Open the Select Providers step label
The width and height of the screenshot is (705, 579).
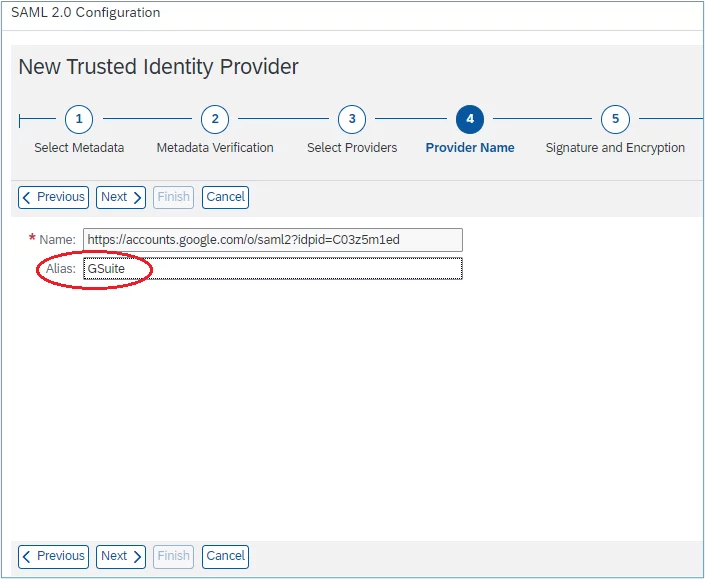[x=352, y=147]
